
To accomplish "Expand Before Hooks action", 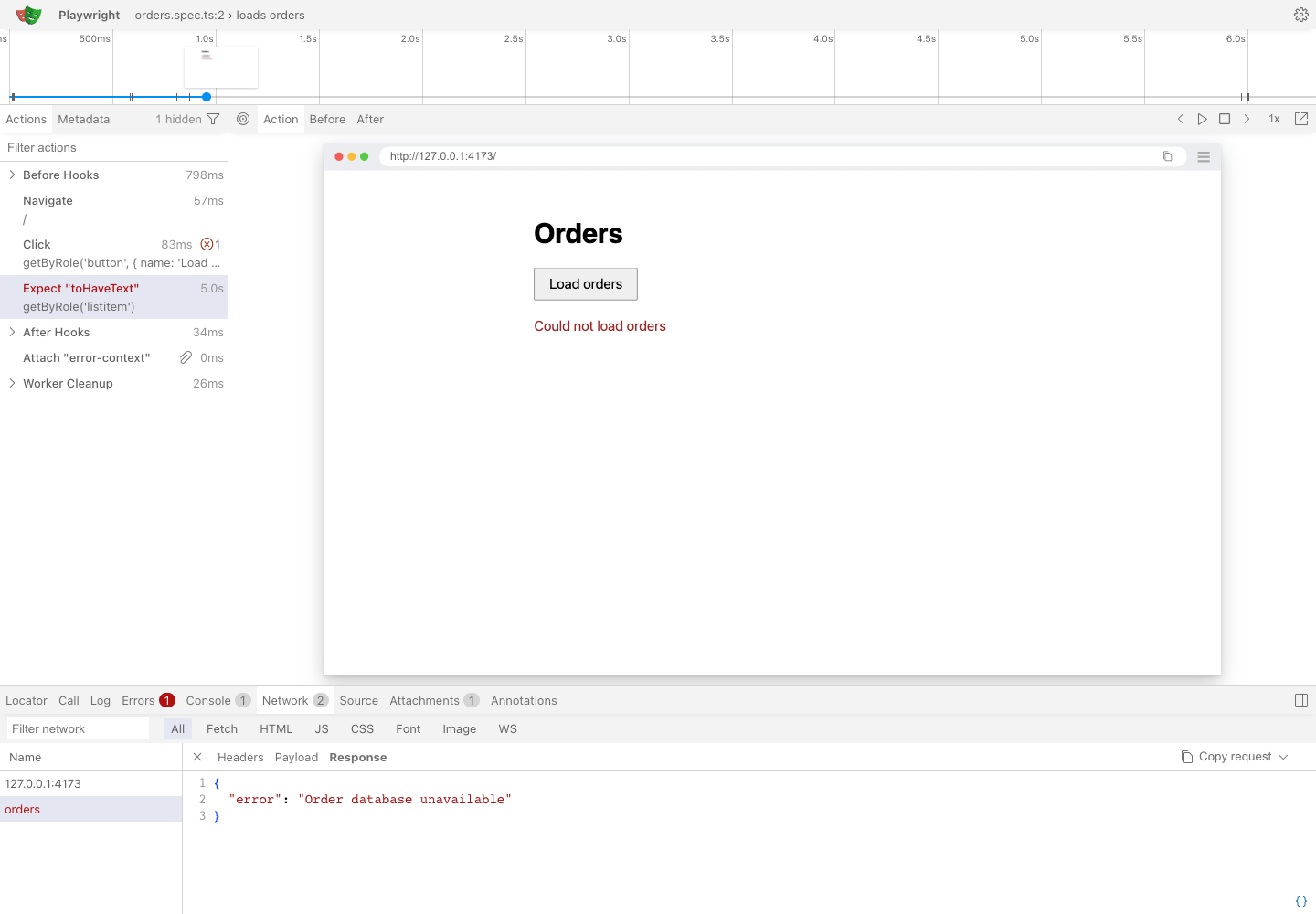I will click(x=12, y=175).
